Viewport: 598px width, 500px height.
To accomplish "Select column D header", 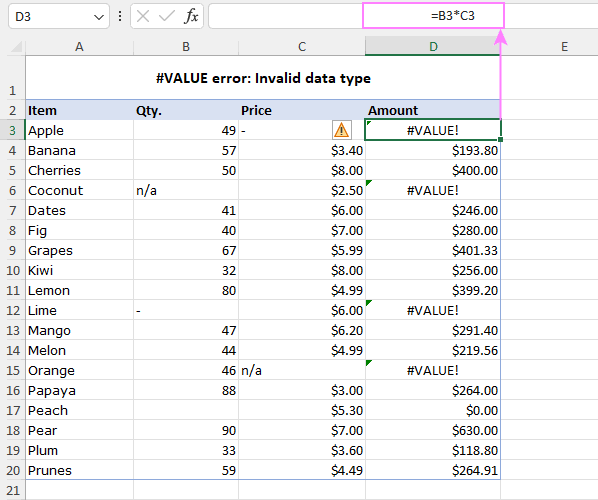I will click(433, 47).
